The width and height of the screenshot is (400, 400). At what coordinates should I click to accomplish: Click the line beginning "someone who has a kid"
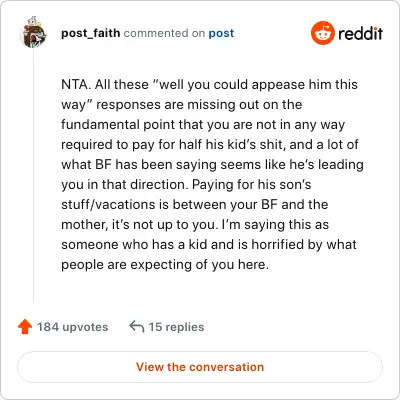(209, 244)
